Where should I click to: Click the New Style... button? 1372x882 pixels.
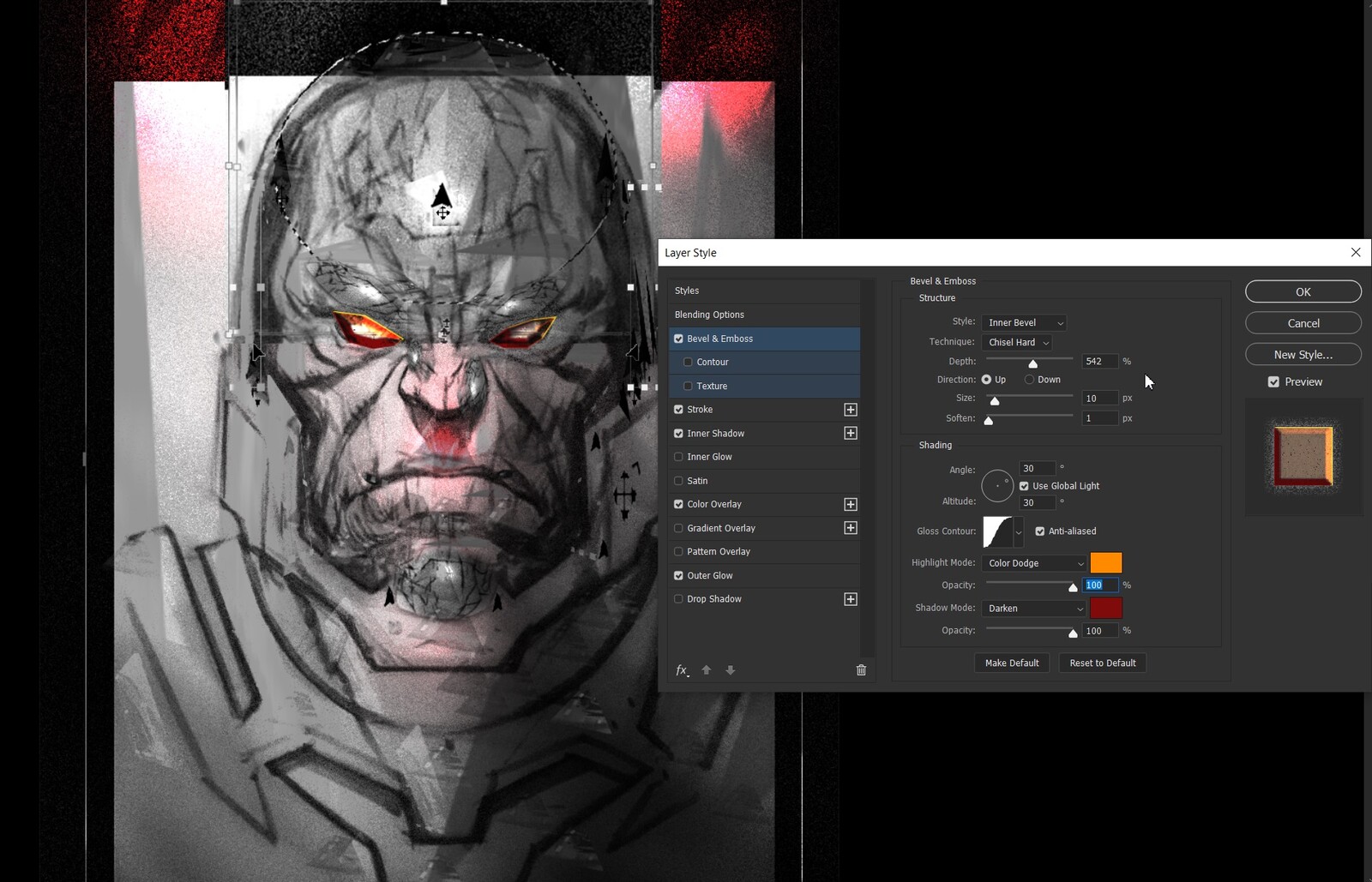(1303, 354)
